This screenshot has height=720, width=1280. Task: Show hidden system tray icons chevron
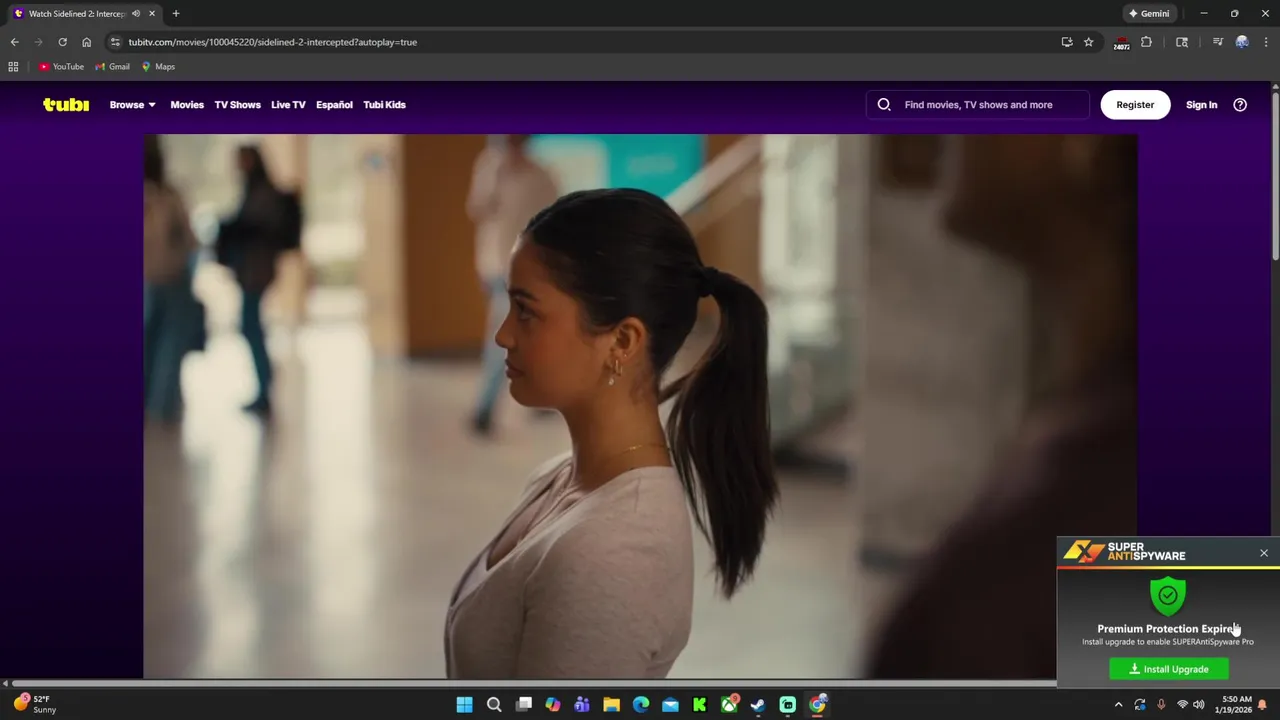coord(1118,705)
